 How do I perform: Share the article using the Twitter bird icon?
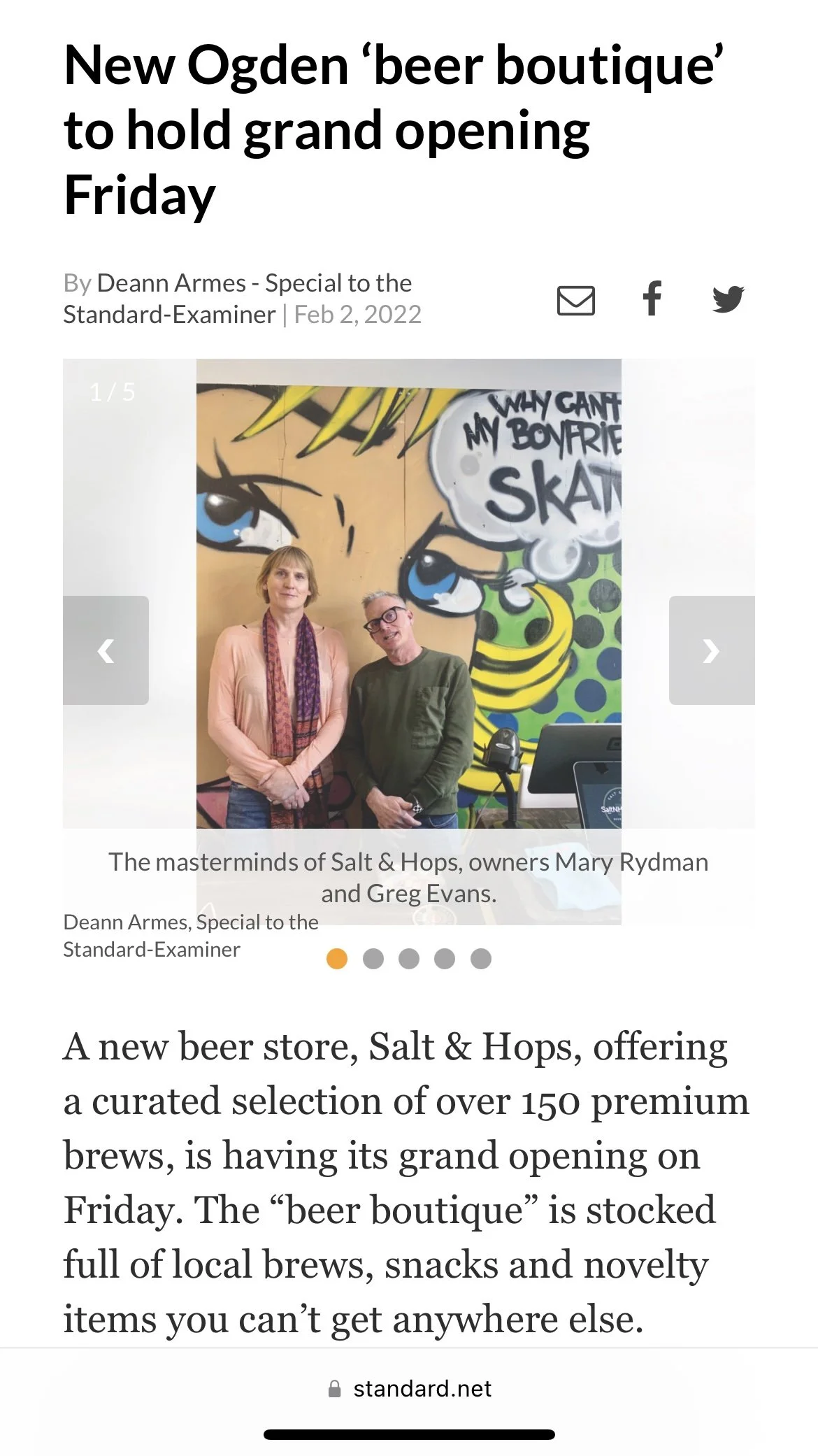[728, 299]
